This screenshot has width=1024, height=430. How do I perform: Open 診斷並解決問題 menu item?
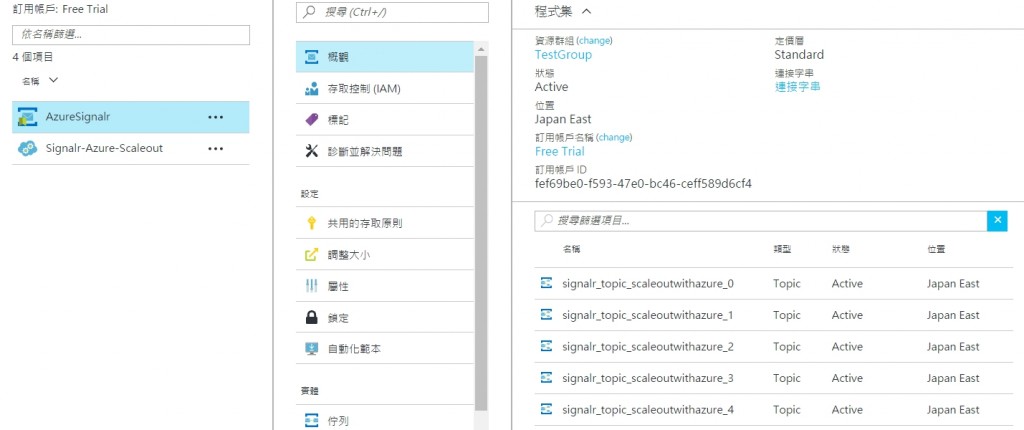coord(384,151)
